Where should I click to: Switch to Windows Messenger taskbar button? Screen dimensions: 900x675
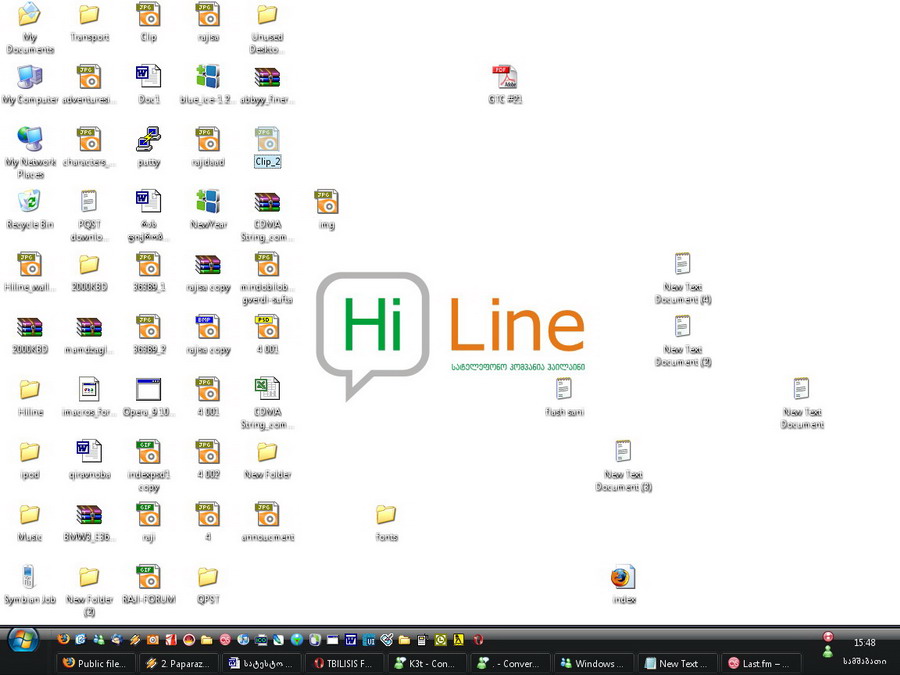(x=593, y=664)
